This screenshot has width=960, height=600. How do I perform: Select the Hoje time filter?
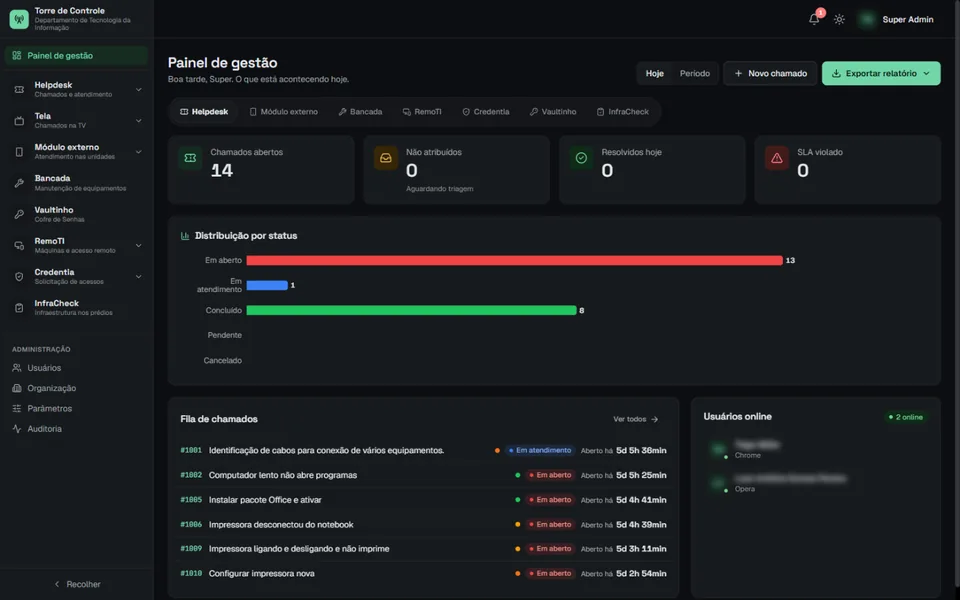click(x=654, y=73)
